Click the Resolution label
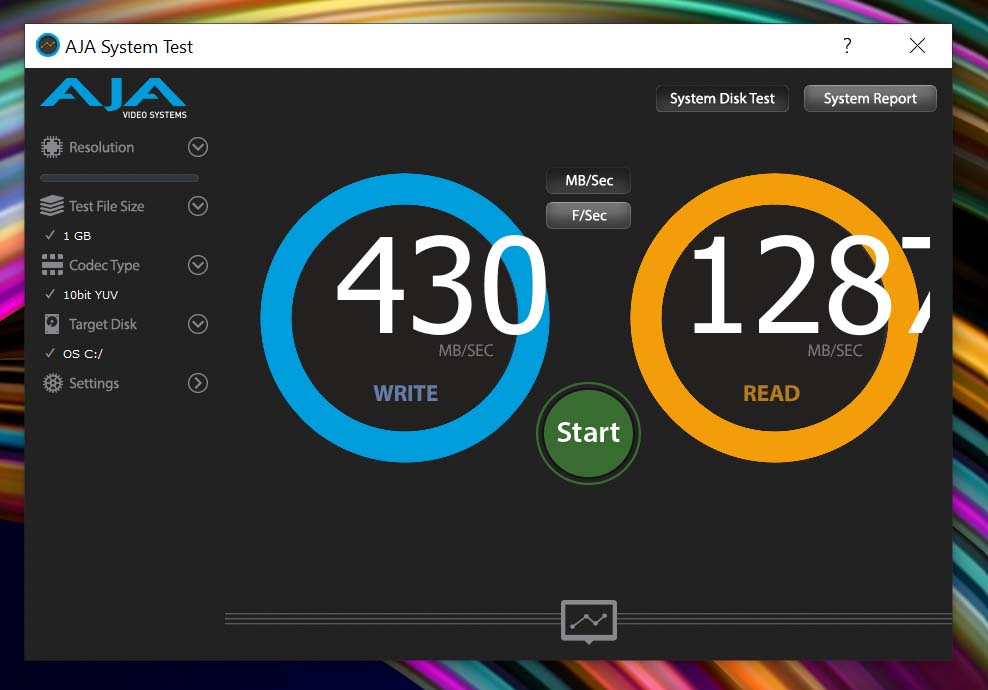 pos(101,147)
